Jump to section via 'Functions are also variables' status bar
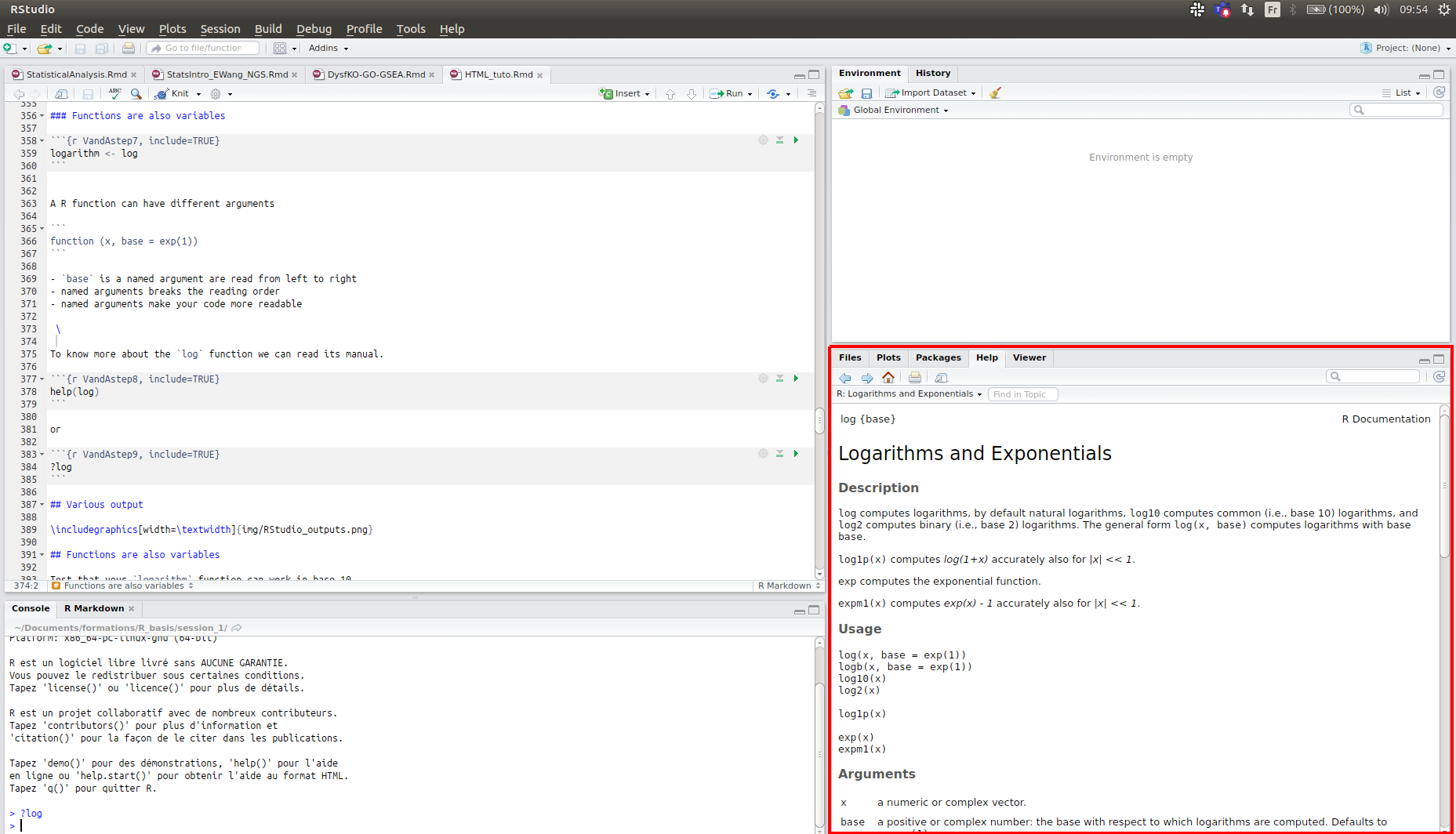This screenshot has height=834, width=1456. tap(123, 586)
